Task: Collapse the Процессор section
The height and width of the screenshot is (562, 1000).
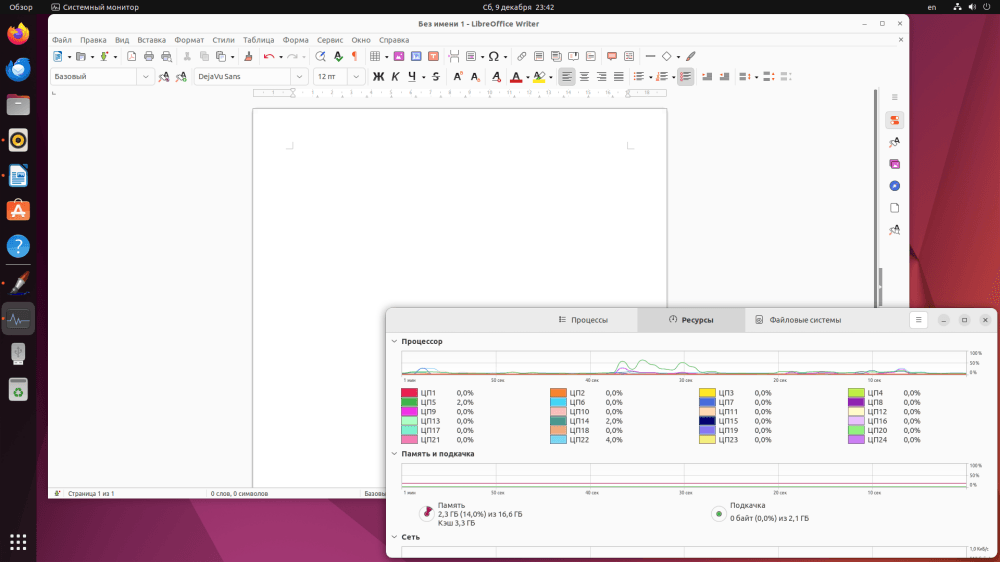Action: coord(394,341)
